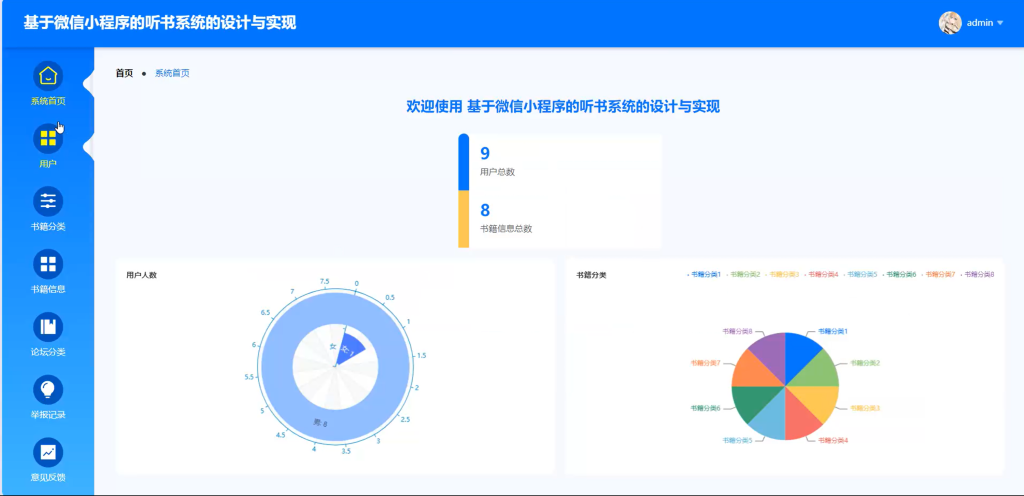Image resolution: width=1024 pixels, height=496 pixels.
Task: Click the 书籍信息总数 statistic card
Action: [x=560, y=219]
